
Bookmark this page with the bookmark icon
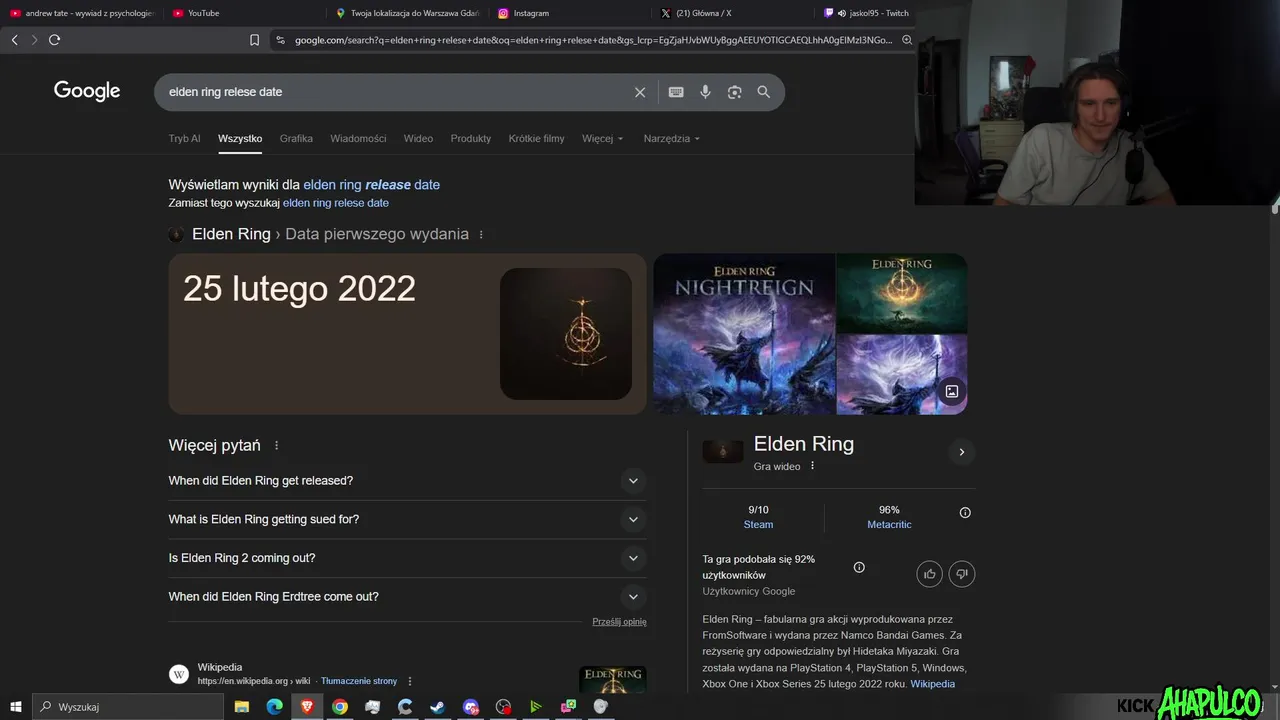[x=254, y=40]
